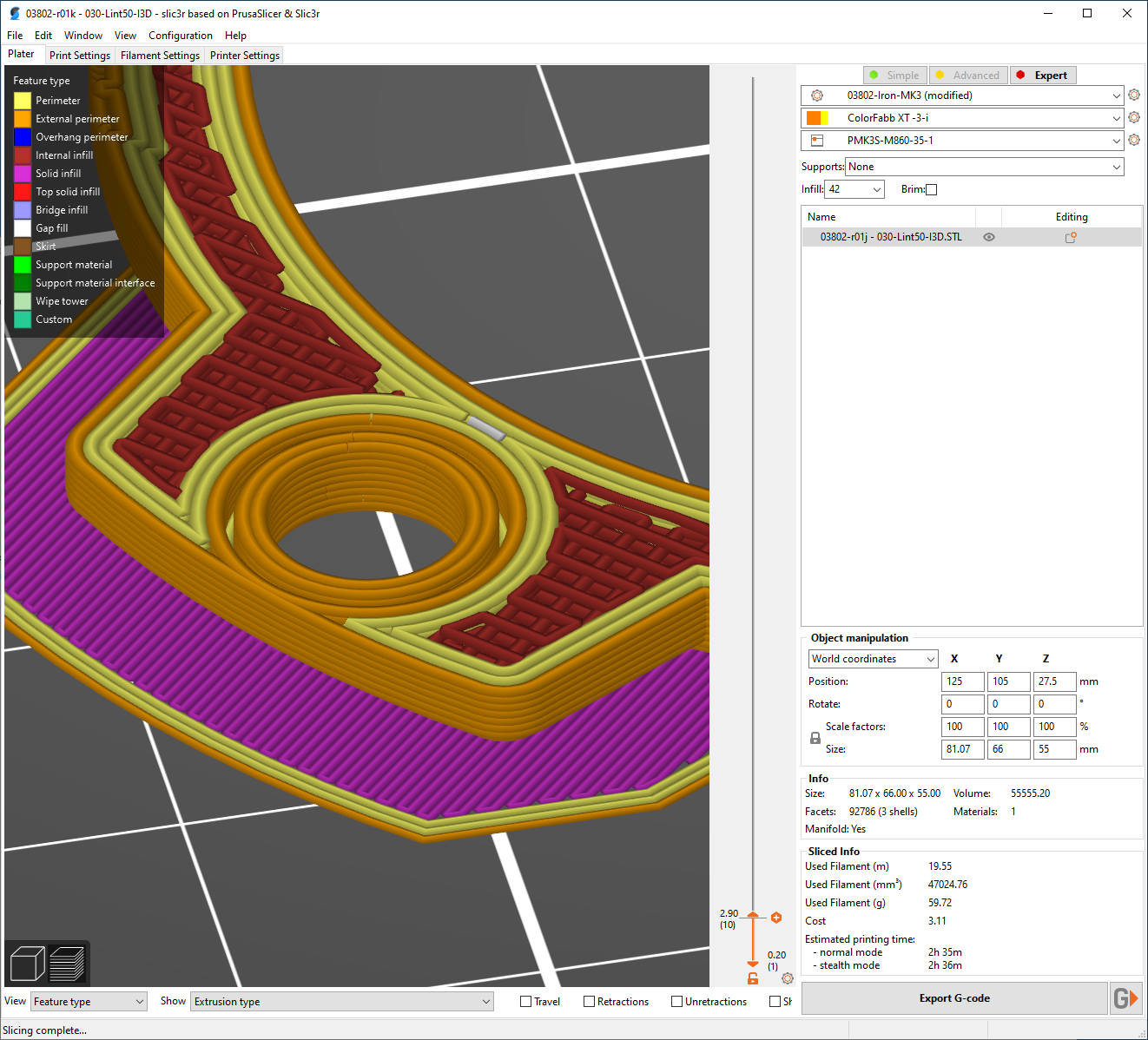Open the ColorFabb XT filament dropdown
1148x1040 pixels.
(962, 118)
